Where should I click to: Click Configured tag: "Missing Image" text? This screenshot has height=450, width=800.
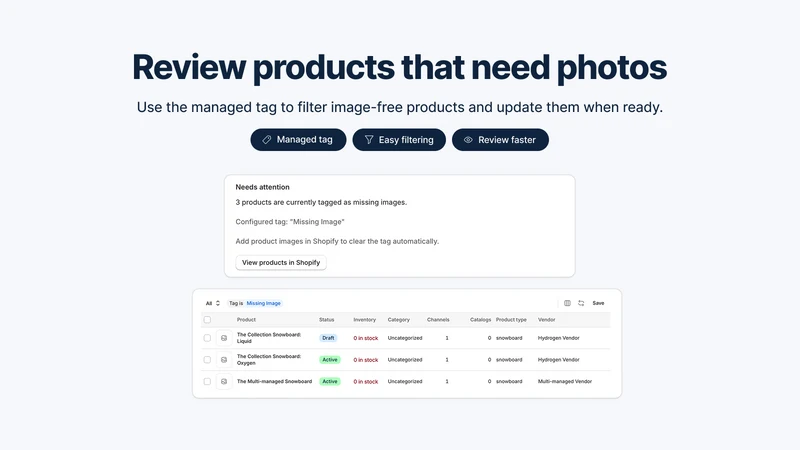290,222
